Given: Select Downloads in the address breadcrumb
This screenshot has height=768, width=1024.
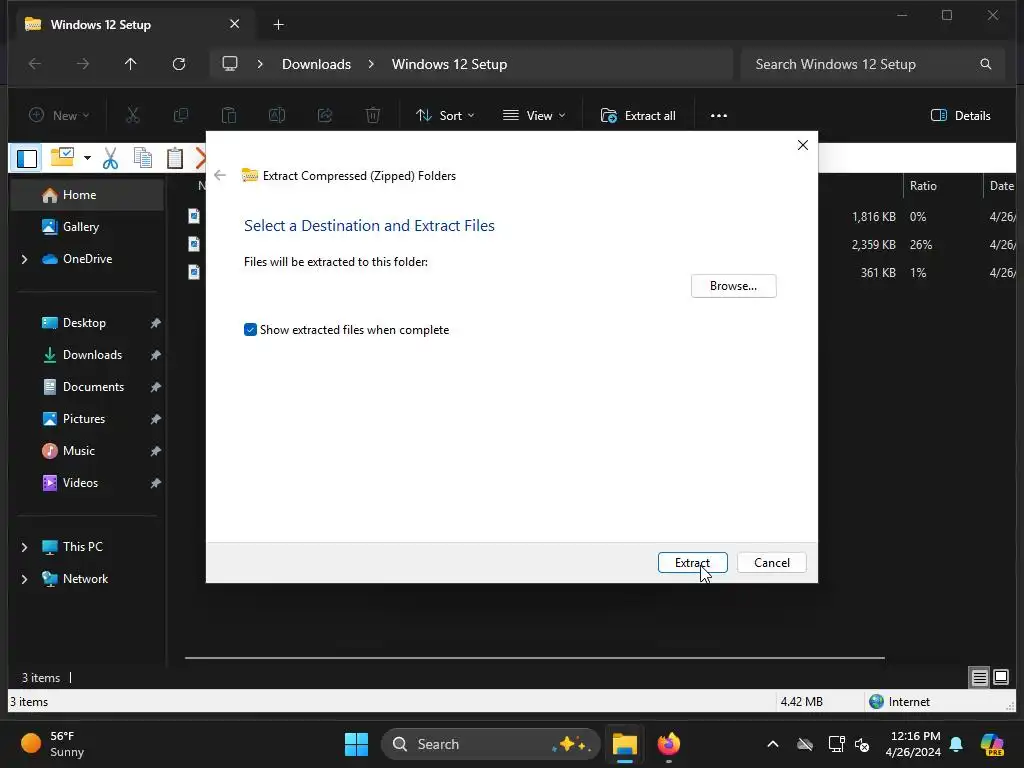Looking at the screenshot, I should [x=316, y=64].
